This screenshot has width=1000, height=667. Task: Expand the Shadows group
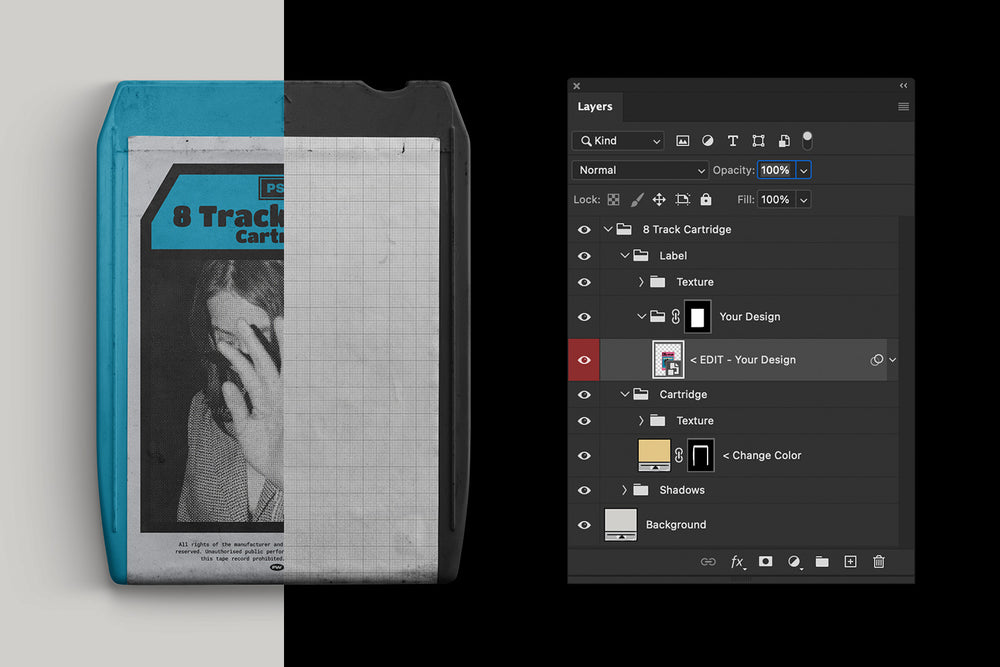click(x=625, y=490)
